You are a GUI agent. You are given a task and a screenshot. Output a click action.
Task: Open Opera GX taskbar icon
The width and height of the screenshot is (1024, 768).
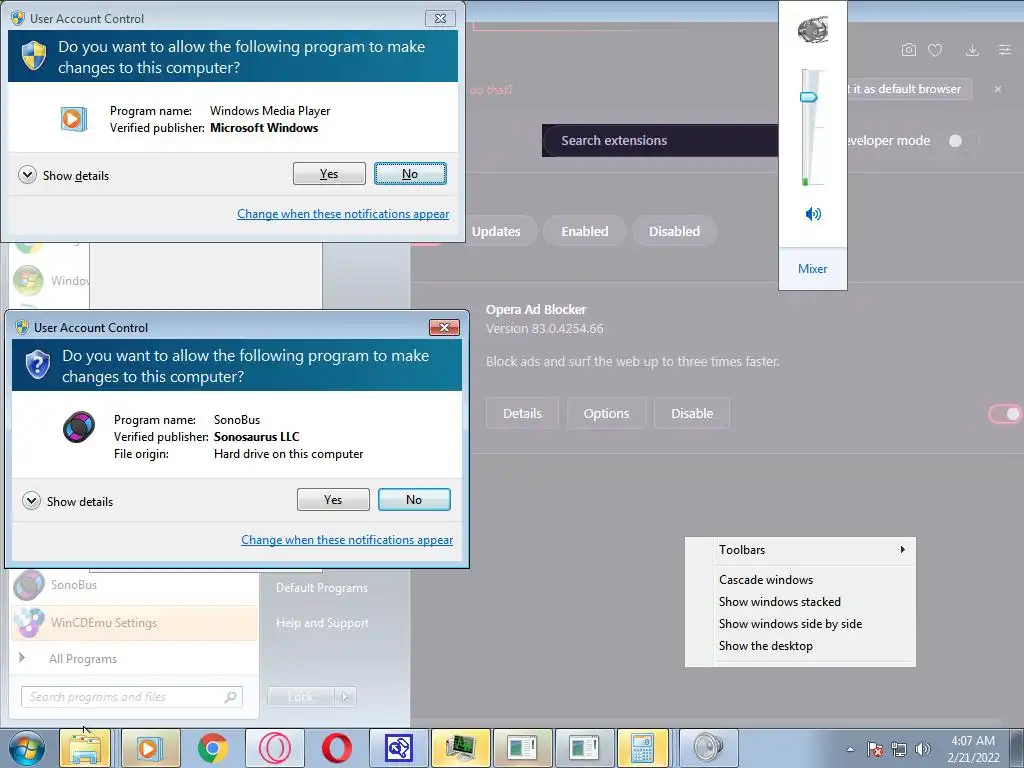[x=274, y=748]
